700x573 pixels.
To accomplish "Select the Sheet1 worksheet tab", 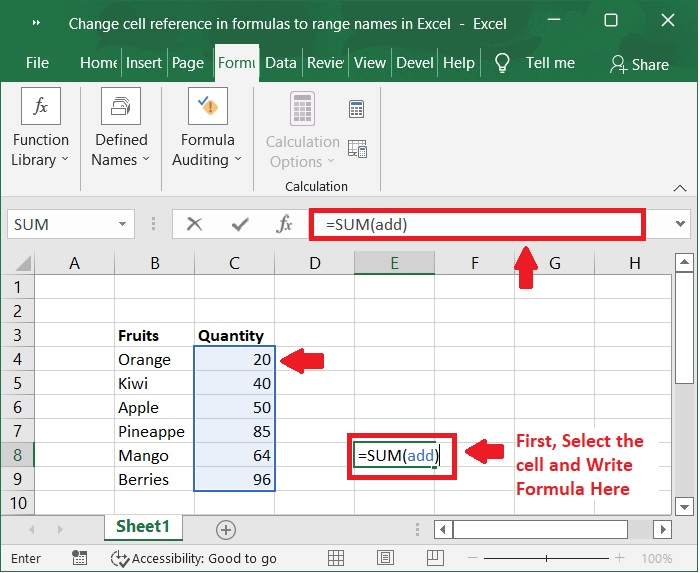I will pos(143,526).
